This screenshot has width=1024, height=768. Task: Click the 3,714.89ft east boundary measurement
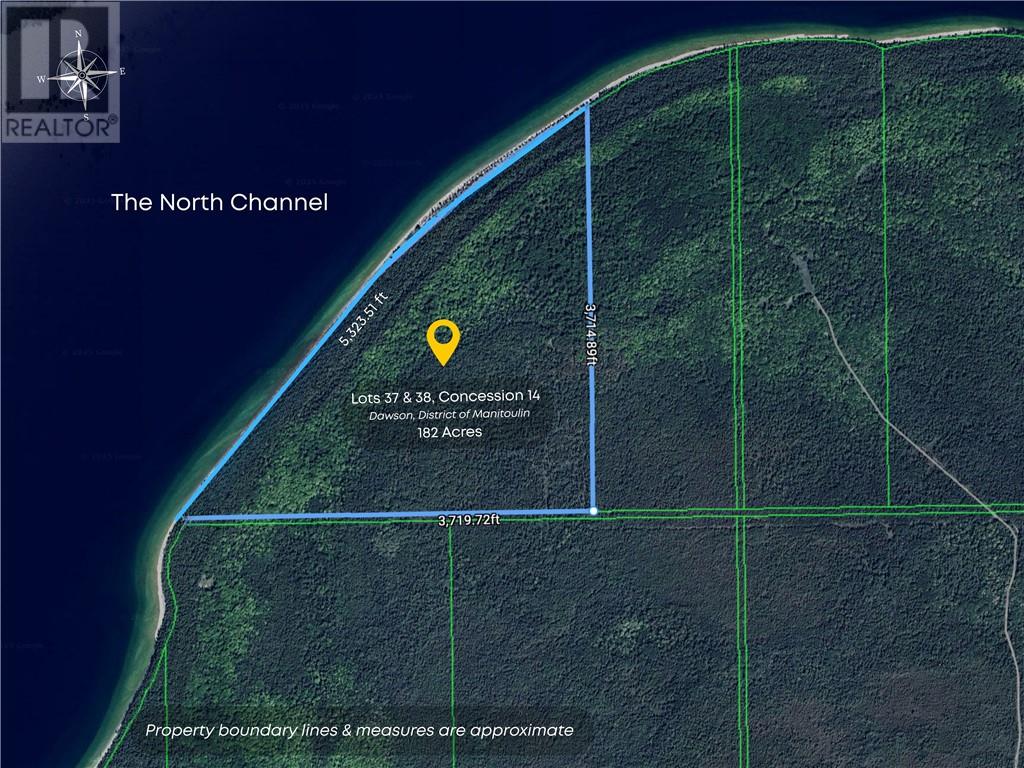pyautogui.click(x=591, y=339)
